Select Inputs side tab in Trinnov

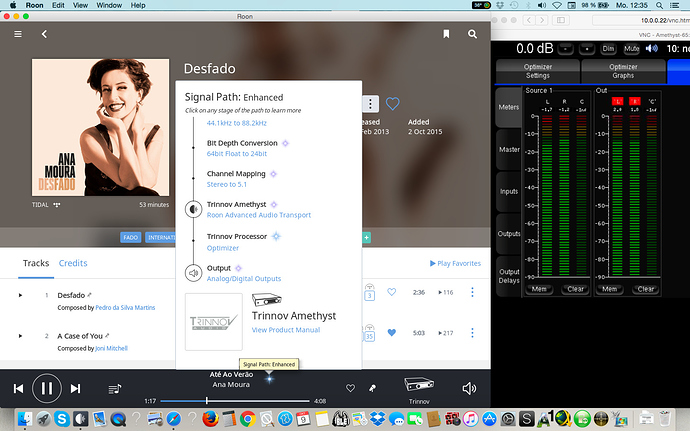pyautogui.click(x=509, y=192)
